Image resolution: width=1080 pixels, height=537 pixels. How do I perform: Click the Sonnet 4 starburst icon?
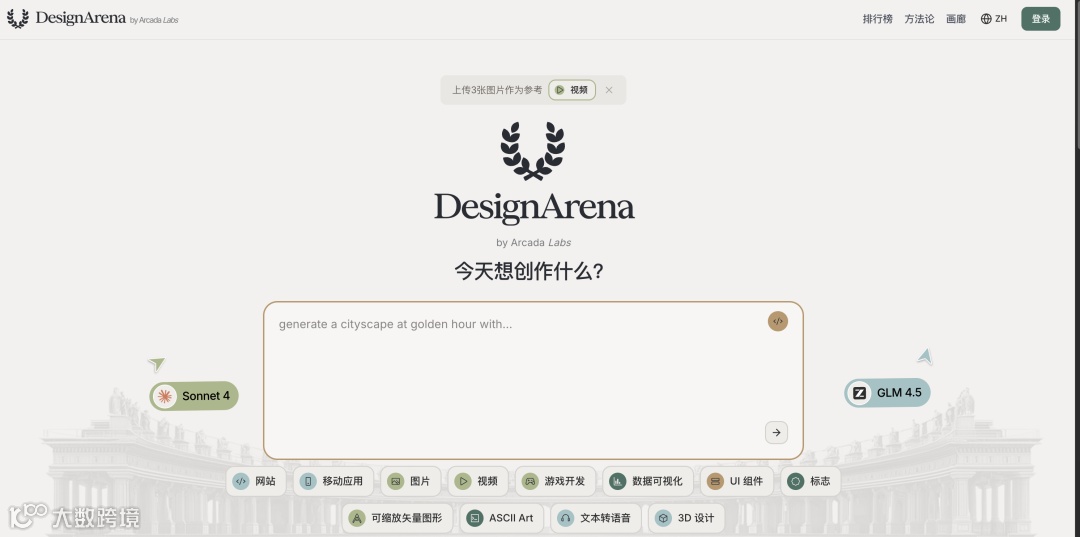(x=164, y=396)
